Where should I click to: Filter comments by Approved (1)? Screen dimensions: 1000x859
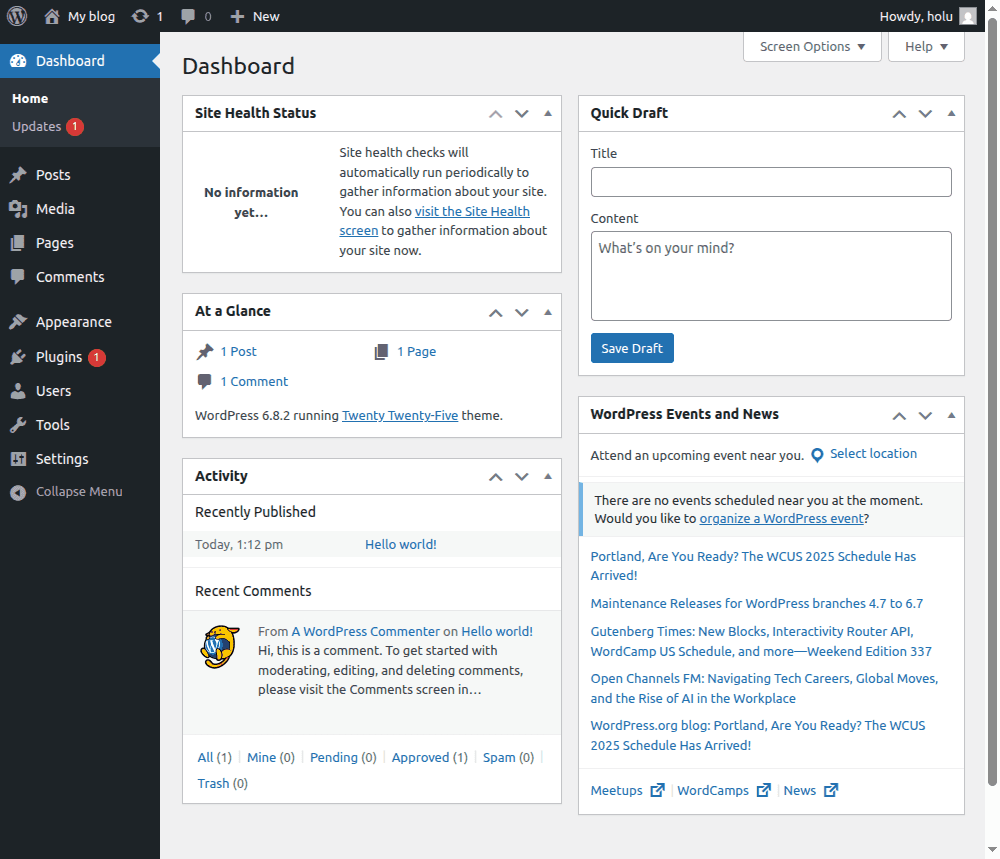[x=429, y=758]
